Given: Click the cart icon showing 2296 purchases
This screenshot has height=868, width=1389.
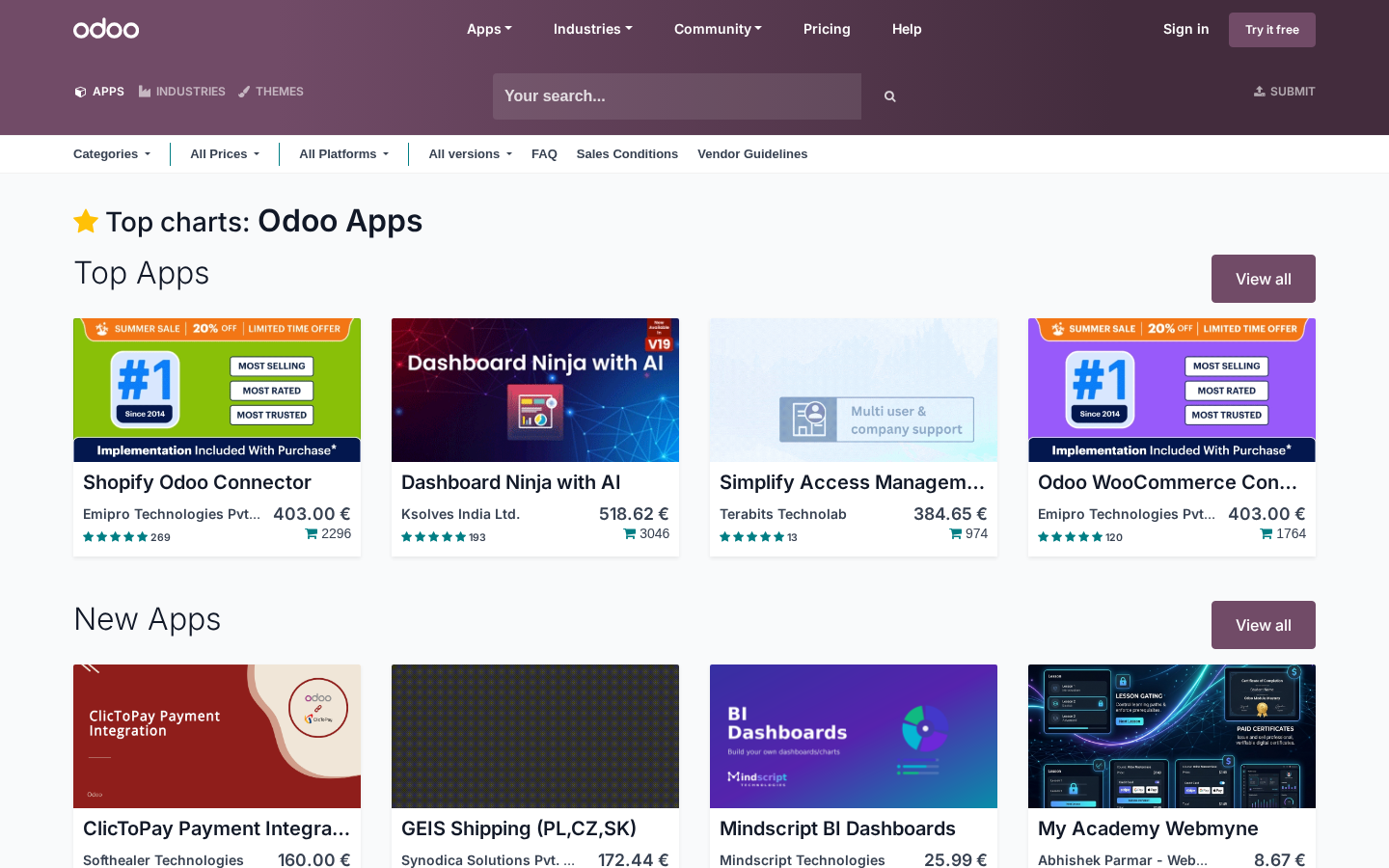Looking at the screenshot, I should [312, 533].
